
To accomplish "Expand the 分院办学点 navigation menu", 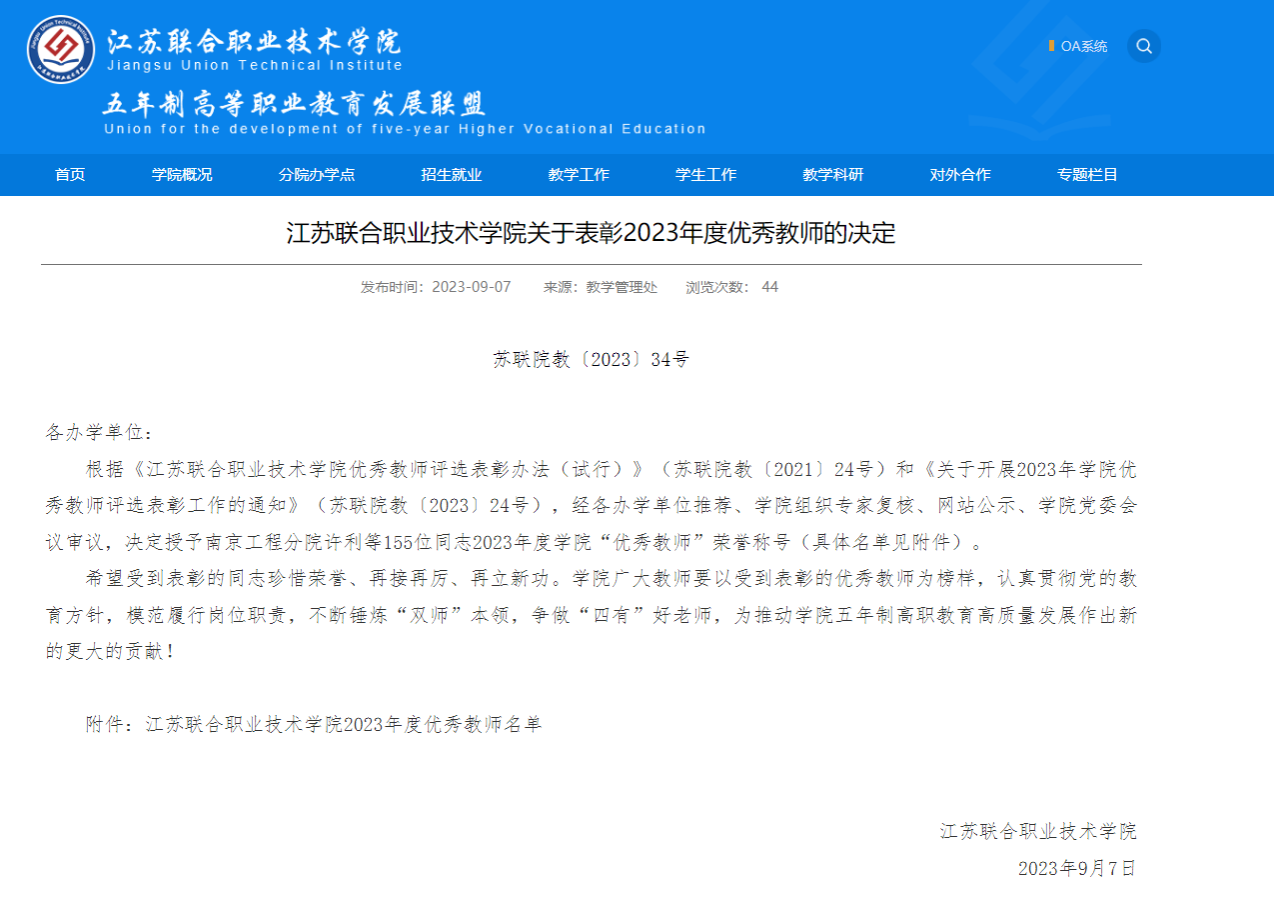I will click(317, 175).
